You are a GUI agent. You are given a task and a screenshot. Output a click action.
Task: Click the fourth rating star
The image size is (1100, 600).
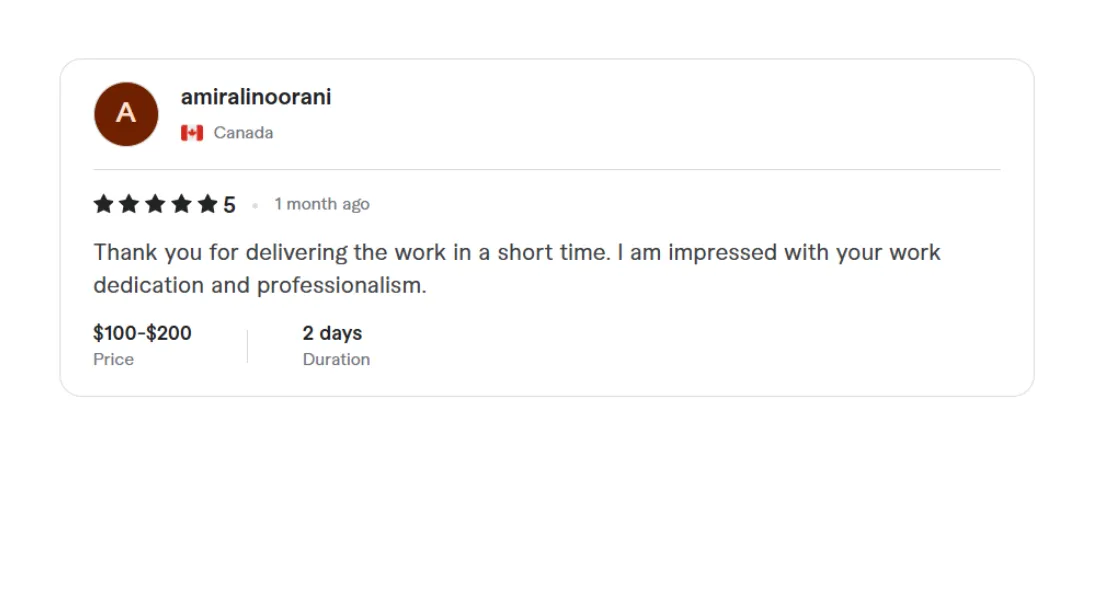point(181,205)
